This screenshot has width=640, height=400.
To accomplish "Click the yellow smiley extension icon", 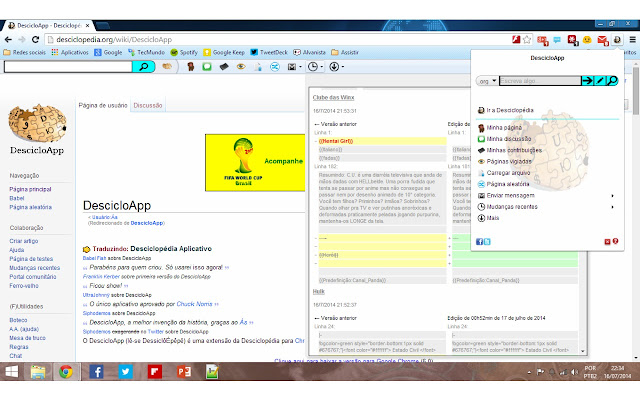I will [587, 40].
